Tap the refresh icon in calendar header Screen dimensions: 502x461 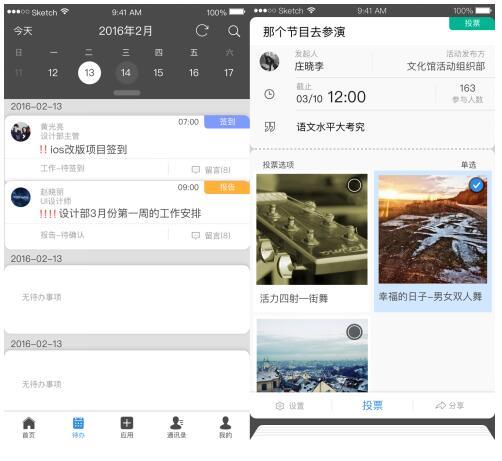pyautogui.click(x=202, y=31)
